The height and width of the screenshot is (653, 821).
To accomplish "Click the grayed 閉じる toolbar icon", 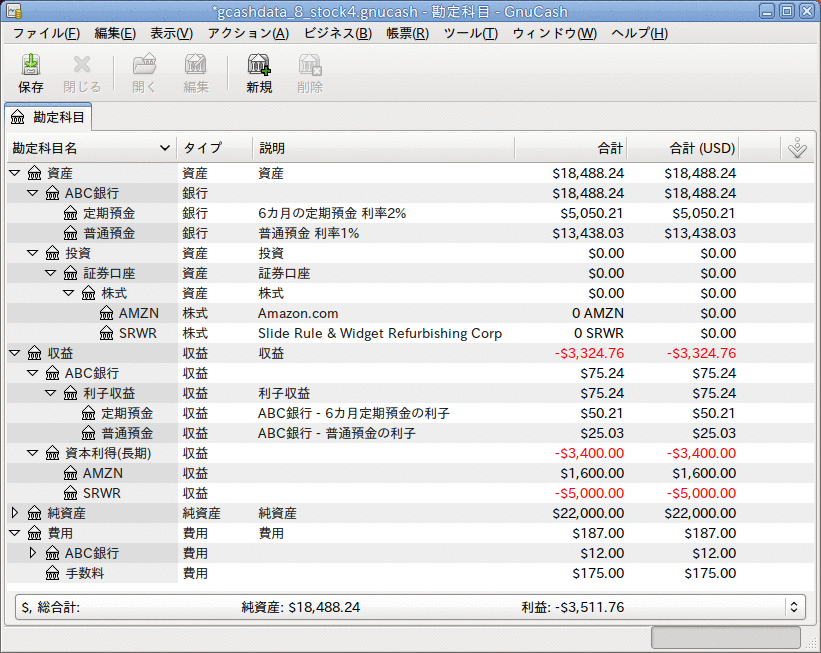I will pyautogui.click(x=81, y=71).
